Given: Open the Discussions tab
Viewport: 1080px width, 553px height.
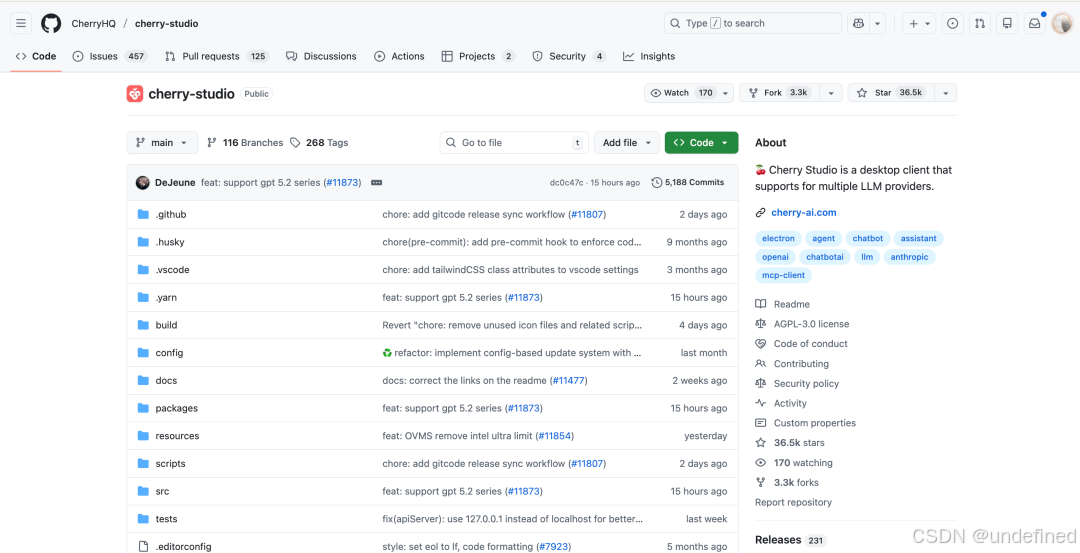Looking at the screenshot, I should (x=321, y=56).
